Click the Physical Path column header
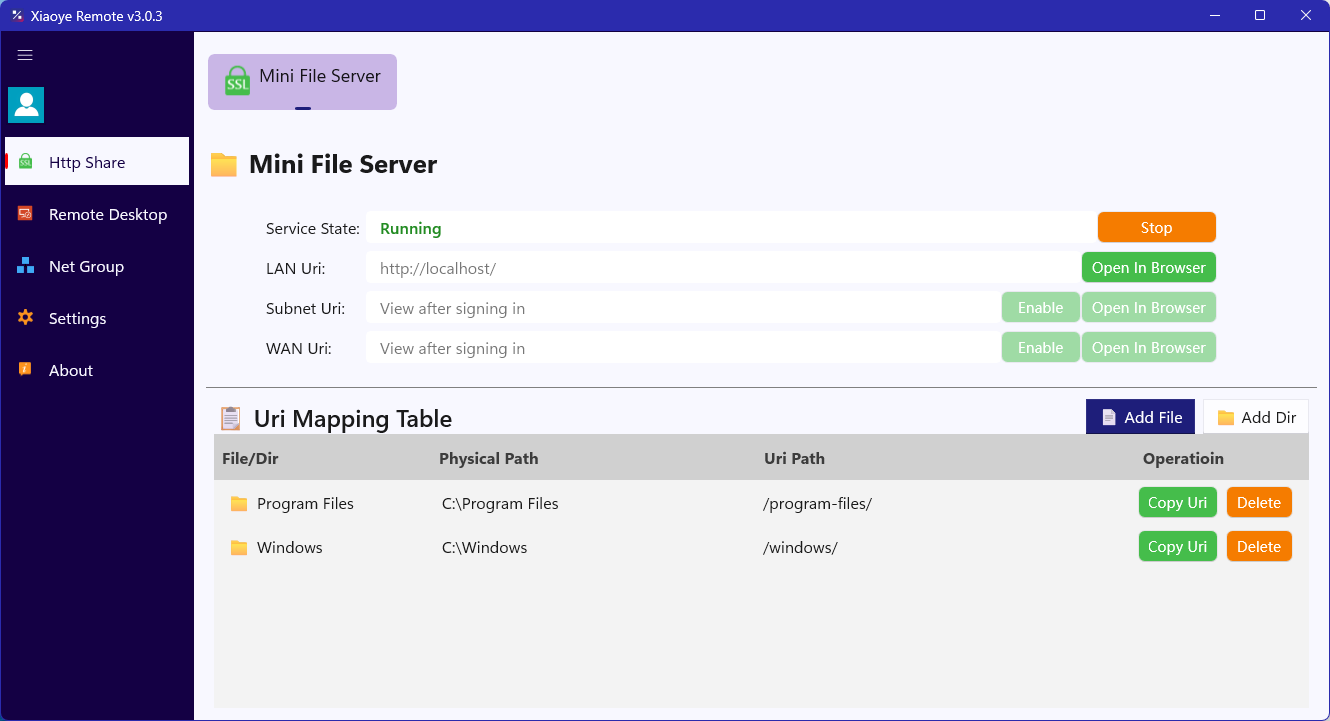 tap(488, 458)
